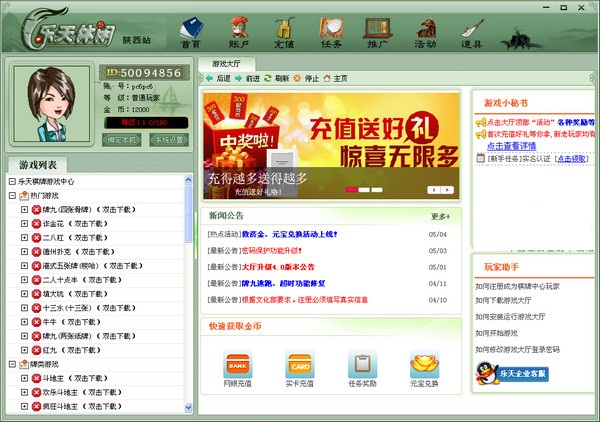The width and height of the screenshot is (600, 422).
Task: Click the red icon beside 红九
Action: pos(36,350)
